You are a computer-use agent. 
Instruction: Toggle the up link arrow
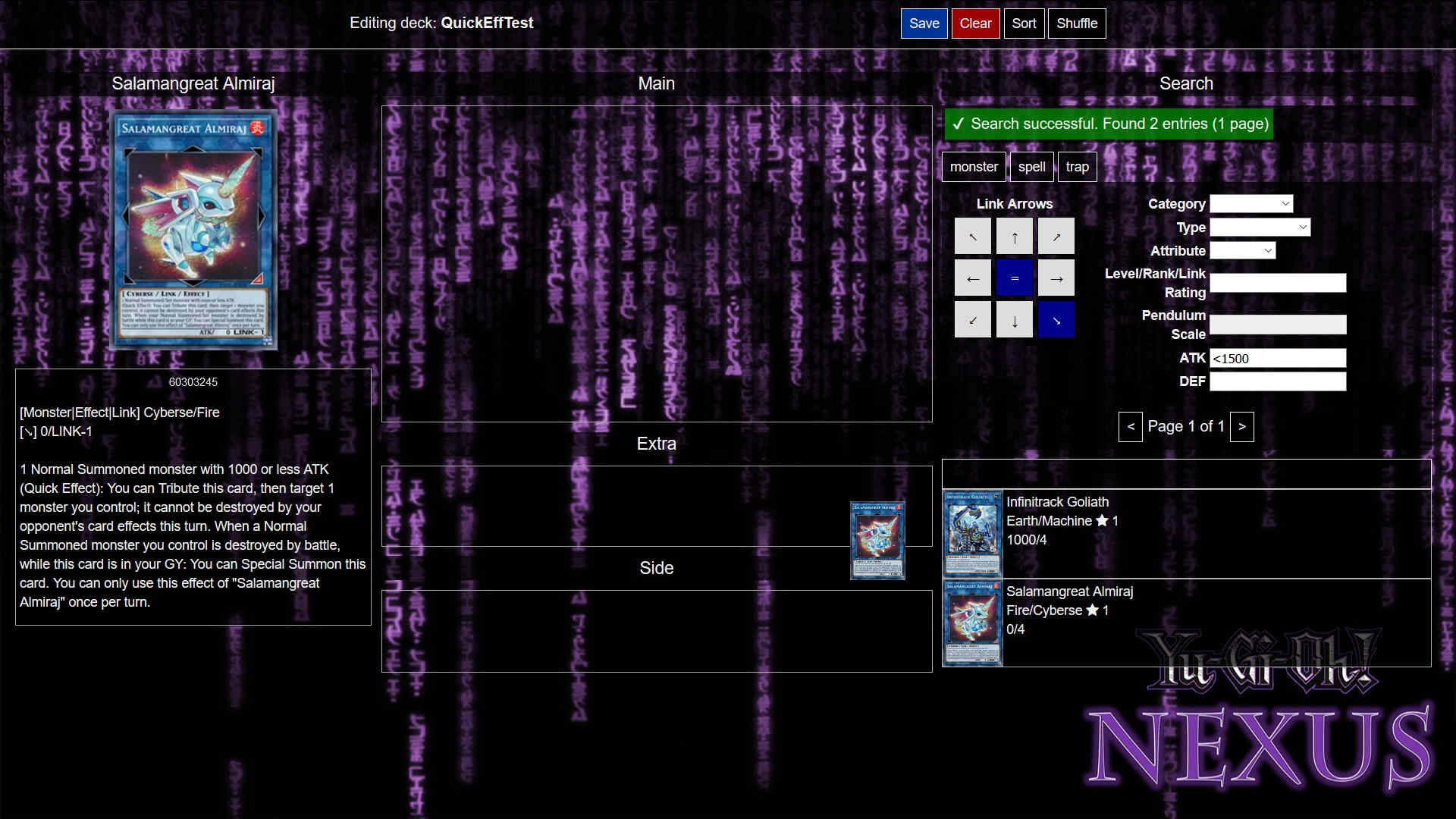tap(1015, 237)
